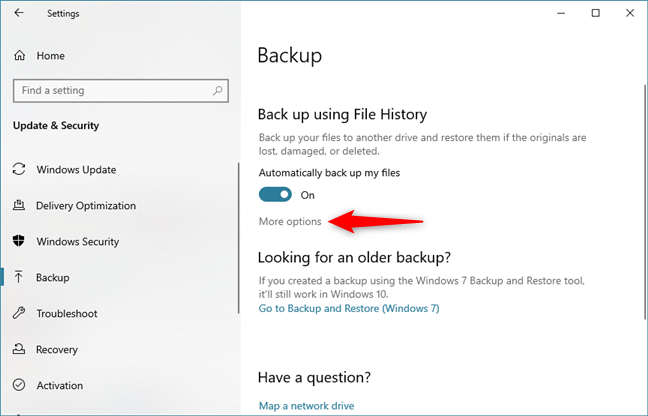Click the 'Backup' page title

pos(290,56)
